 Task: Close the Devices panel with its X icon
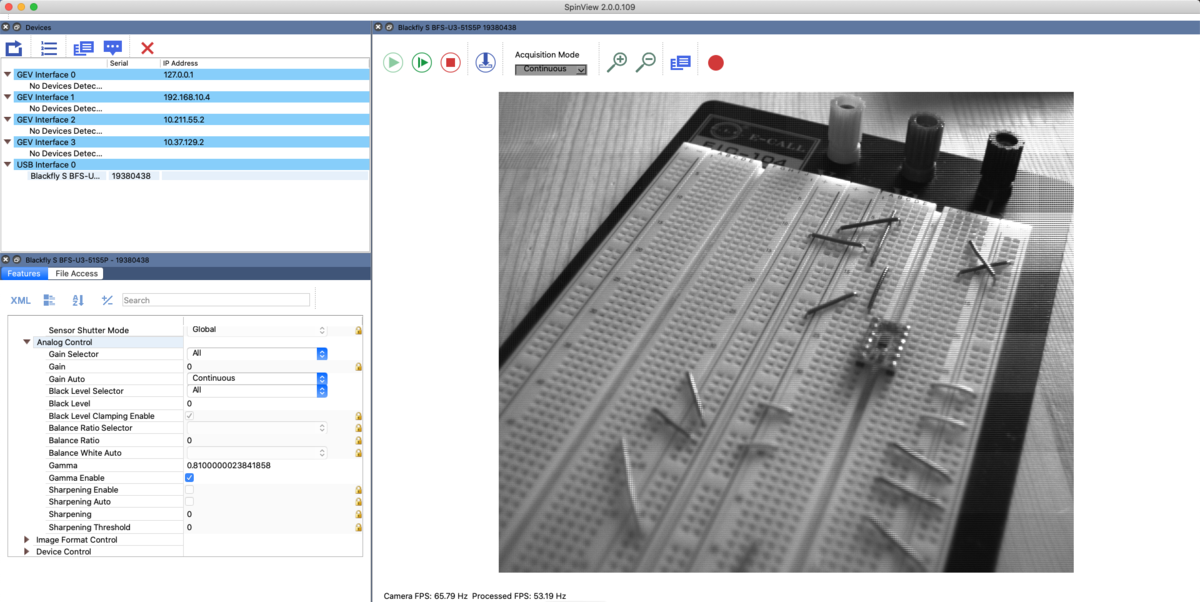5,27
